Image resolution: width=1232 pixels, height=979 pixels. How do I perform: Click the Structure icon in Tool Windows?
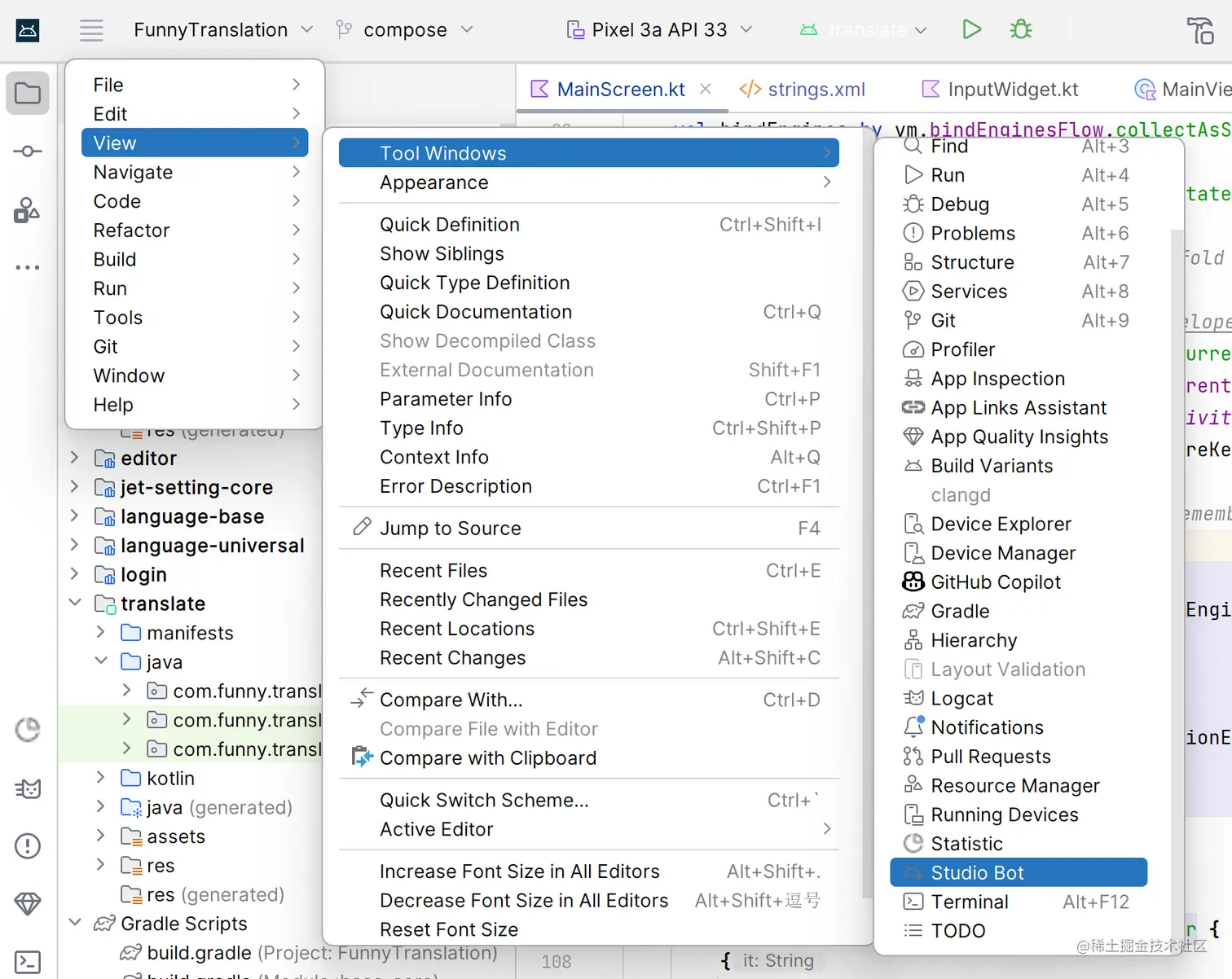point(913,262)
